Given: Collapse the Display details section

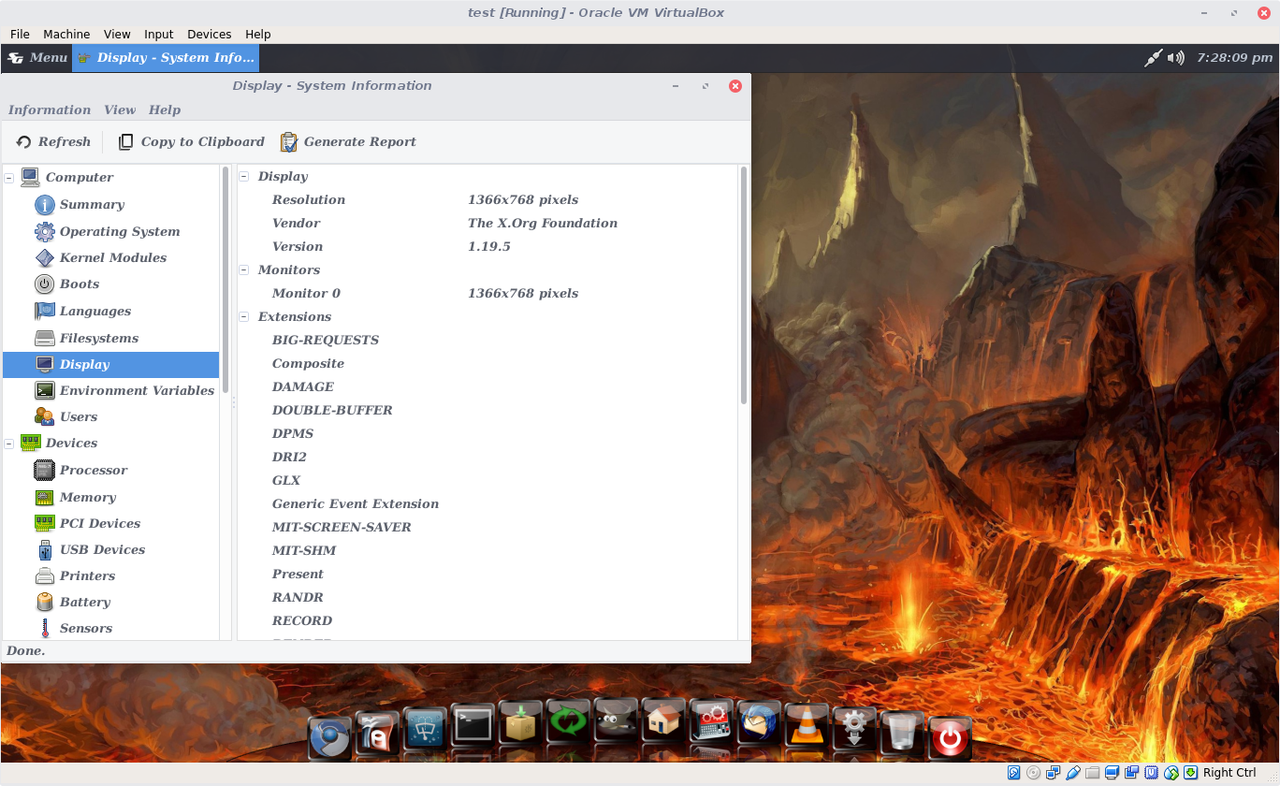Looking at the screenshot, I should pyautogui.click(x=244, y=176).
